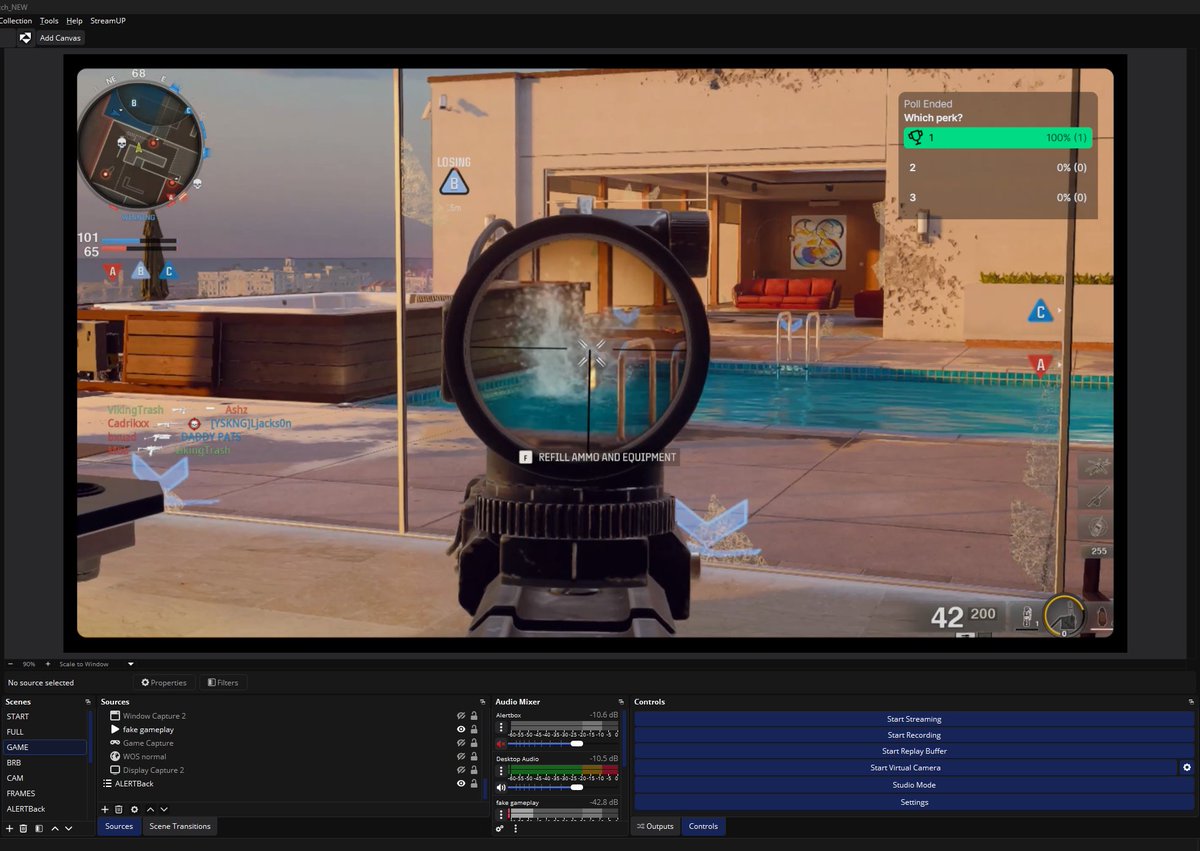Image resolution: width=1200 pixels, height=851 pixels.
Task: Click Start Replay Buffer button
Action: point(914,751)
